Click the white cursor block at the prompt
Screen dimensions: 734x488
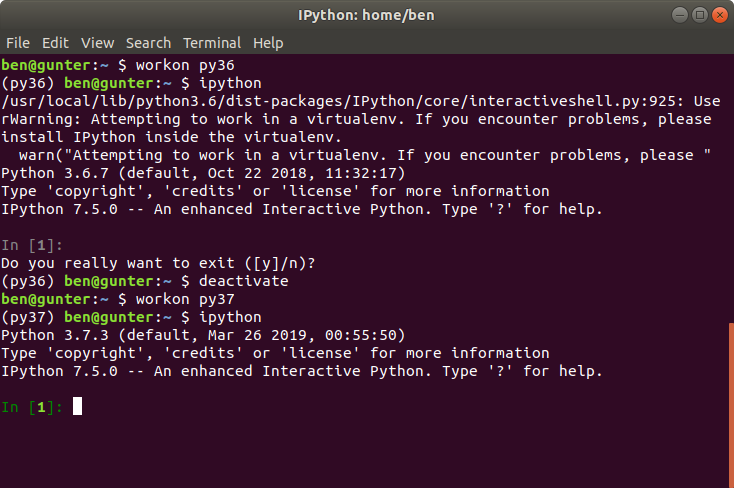77,406
